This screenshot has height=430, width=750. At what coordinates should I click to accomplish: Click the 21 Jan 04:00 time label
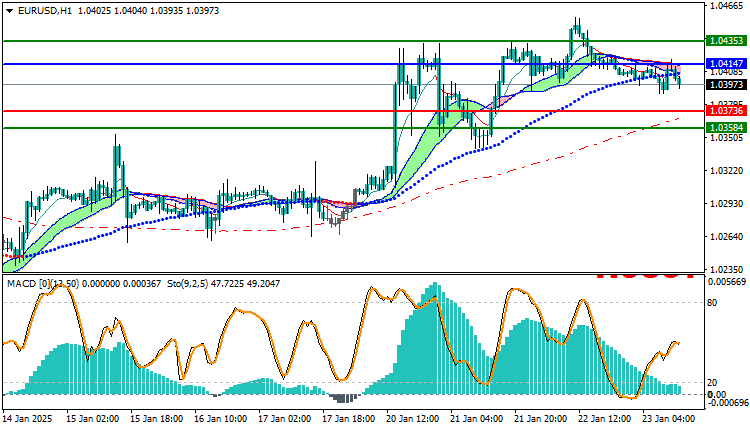point(477,419)
